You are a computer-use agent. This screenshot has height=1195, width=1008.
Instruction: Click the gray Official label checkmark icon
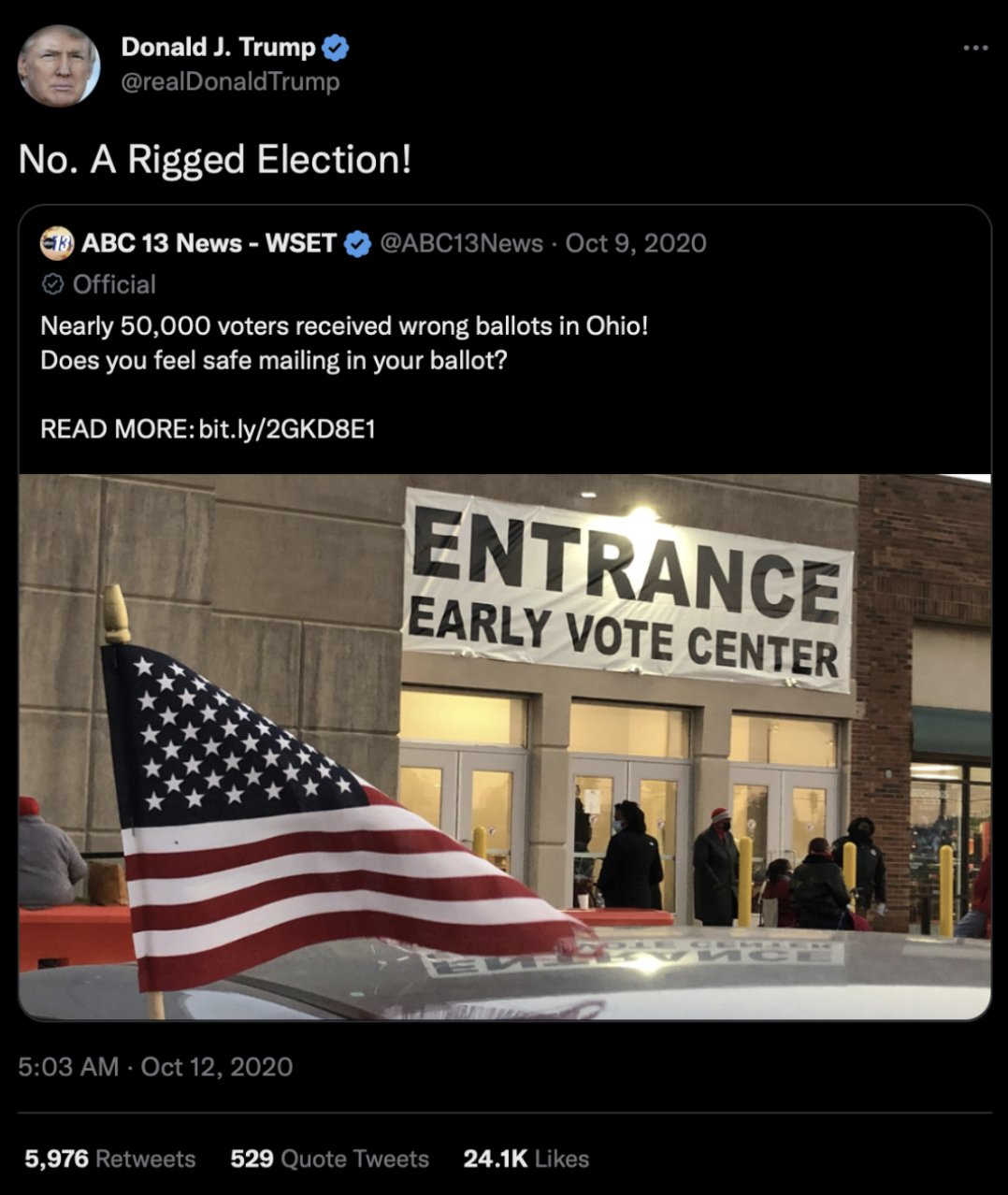[53, 283]
